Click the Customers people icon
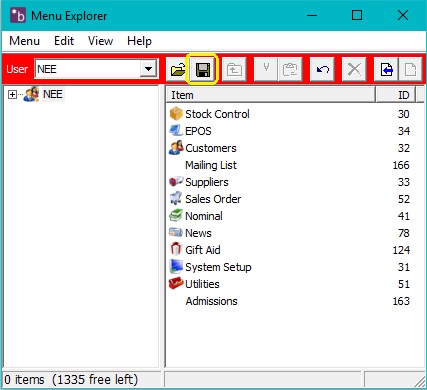 (176, 148)
